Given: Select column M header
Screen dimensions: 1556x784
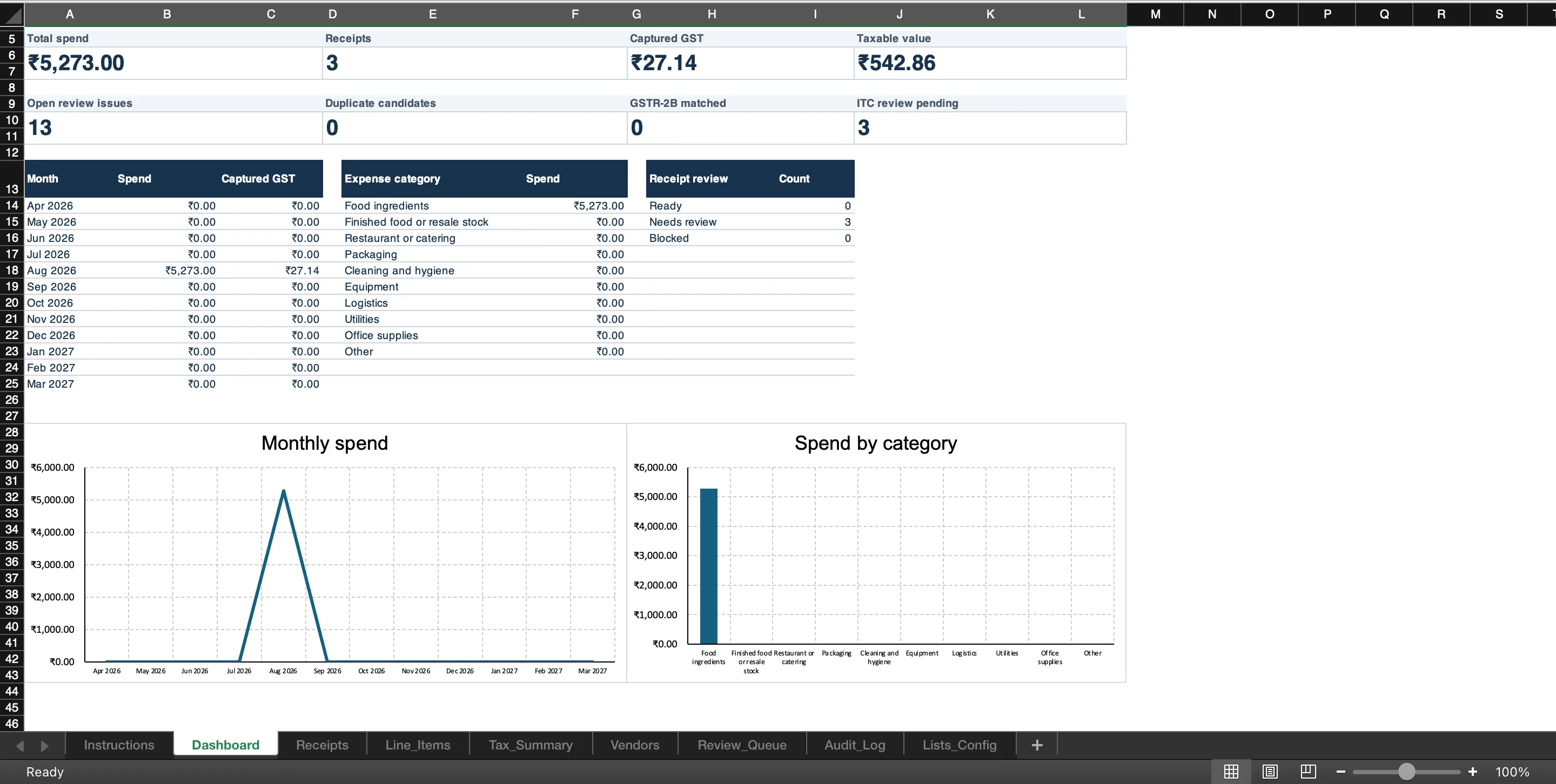Looking at the screenshot, I should 1155,14.
